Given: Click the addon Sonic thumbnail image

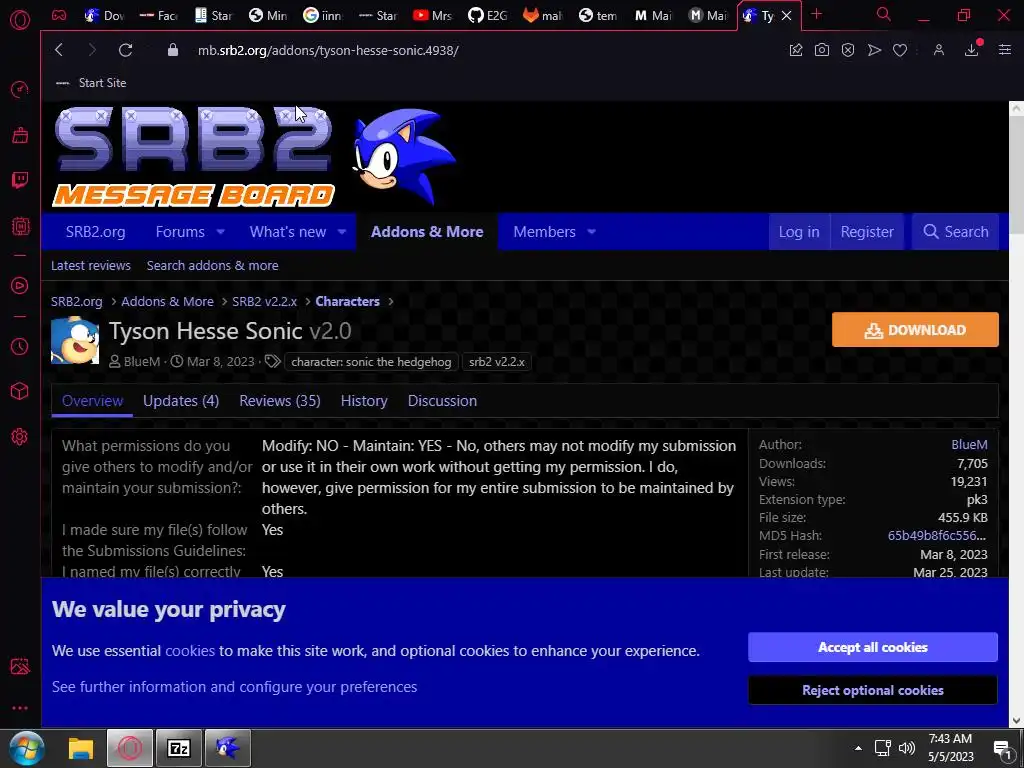Looking at the screenshot, I should 75,340.
